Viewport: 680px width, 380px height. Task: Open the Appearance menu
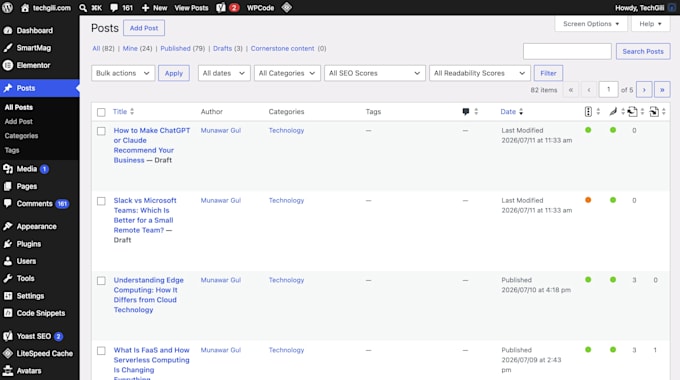point(36,226)
